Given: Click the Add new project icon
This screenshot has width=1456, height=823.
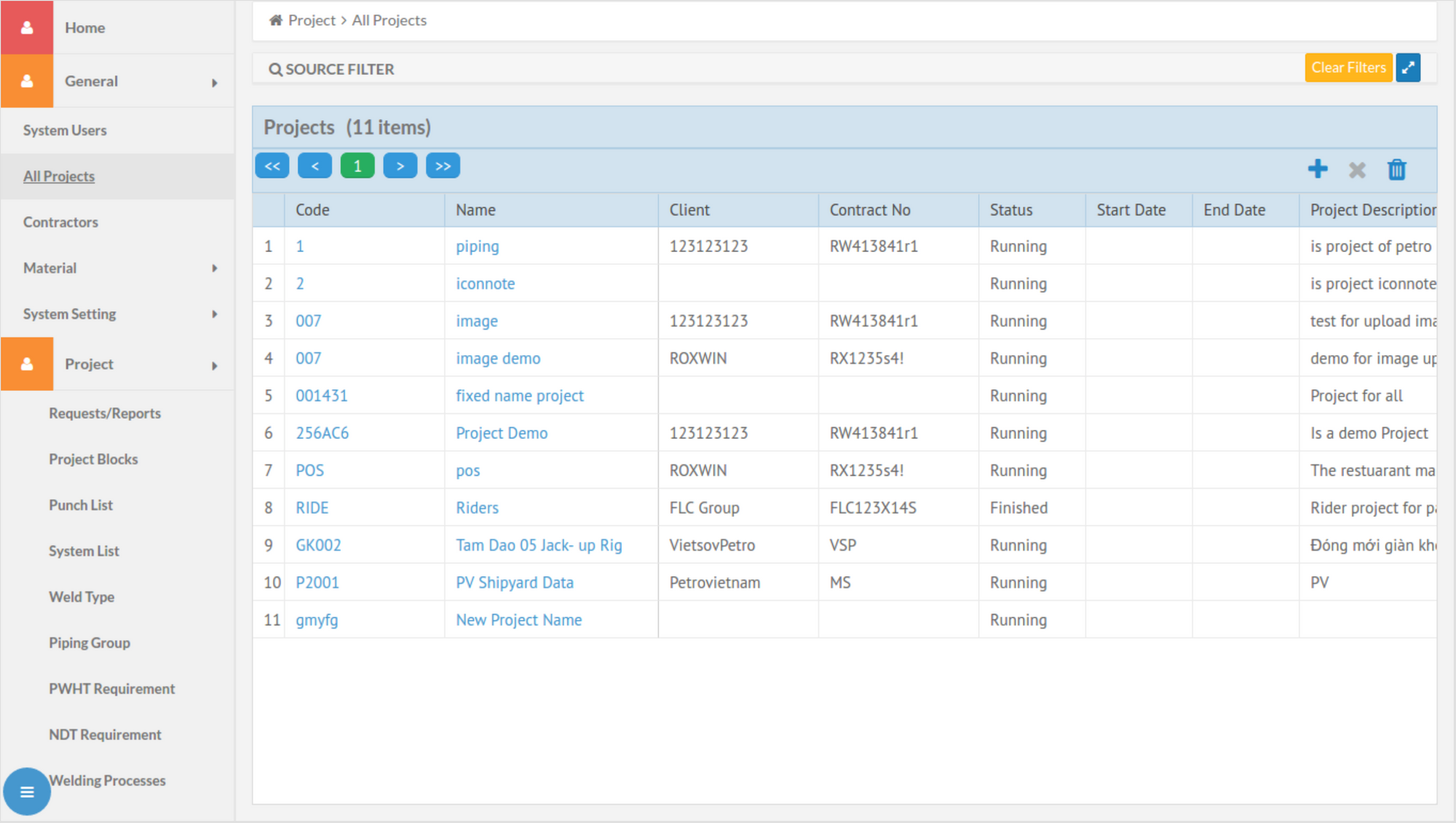Looking at the screenshot, I should click(x=1318, y=168).
